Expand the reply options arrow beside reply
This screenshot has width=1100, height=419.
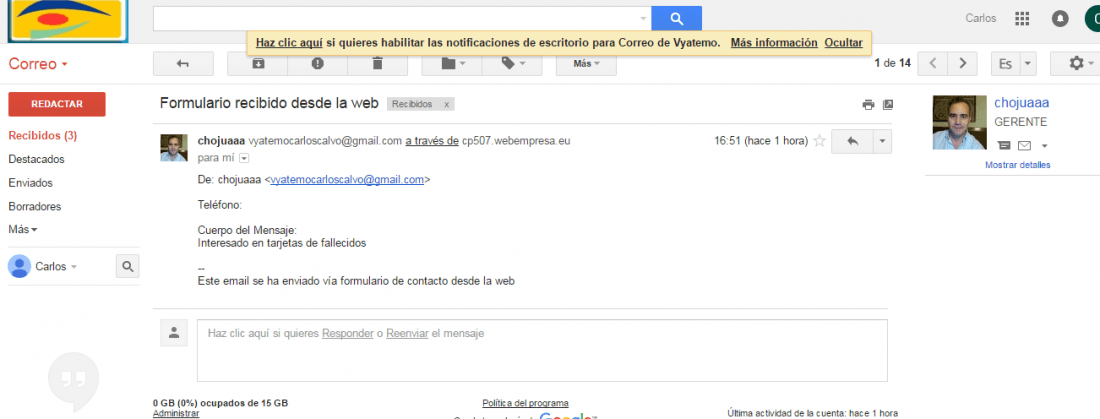[883, 141]
